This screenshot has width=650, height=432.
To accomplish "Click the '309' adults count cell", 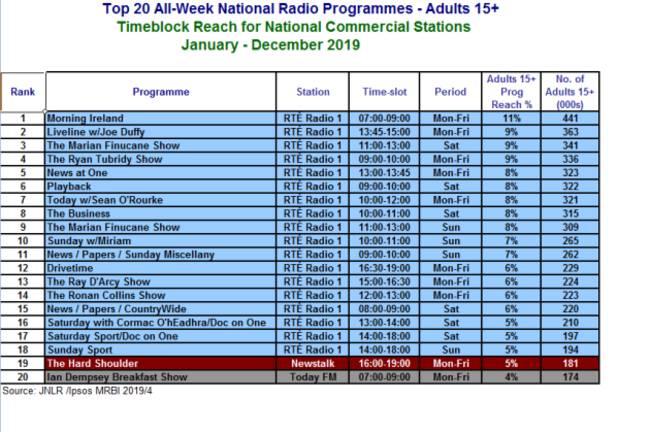I will pyautogui.click(x=570, y=227).
